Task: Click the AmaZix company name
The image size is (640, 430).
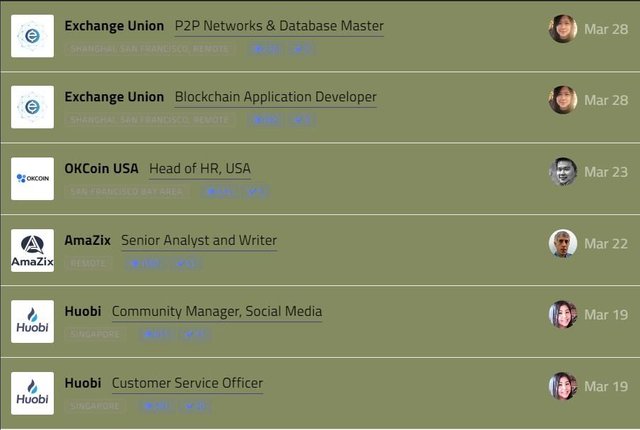Action: (87, 240)
